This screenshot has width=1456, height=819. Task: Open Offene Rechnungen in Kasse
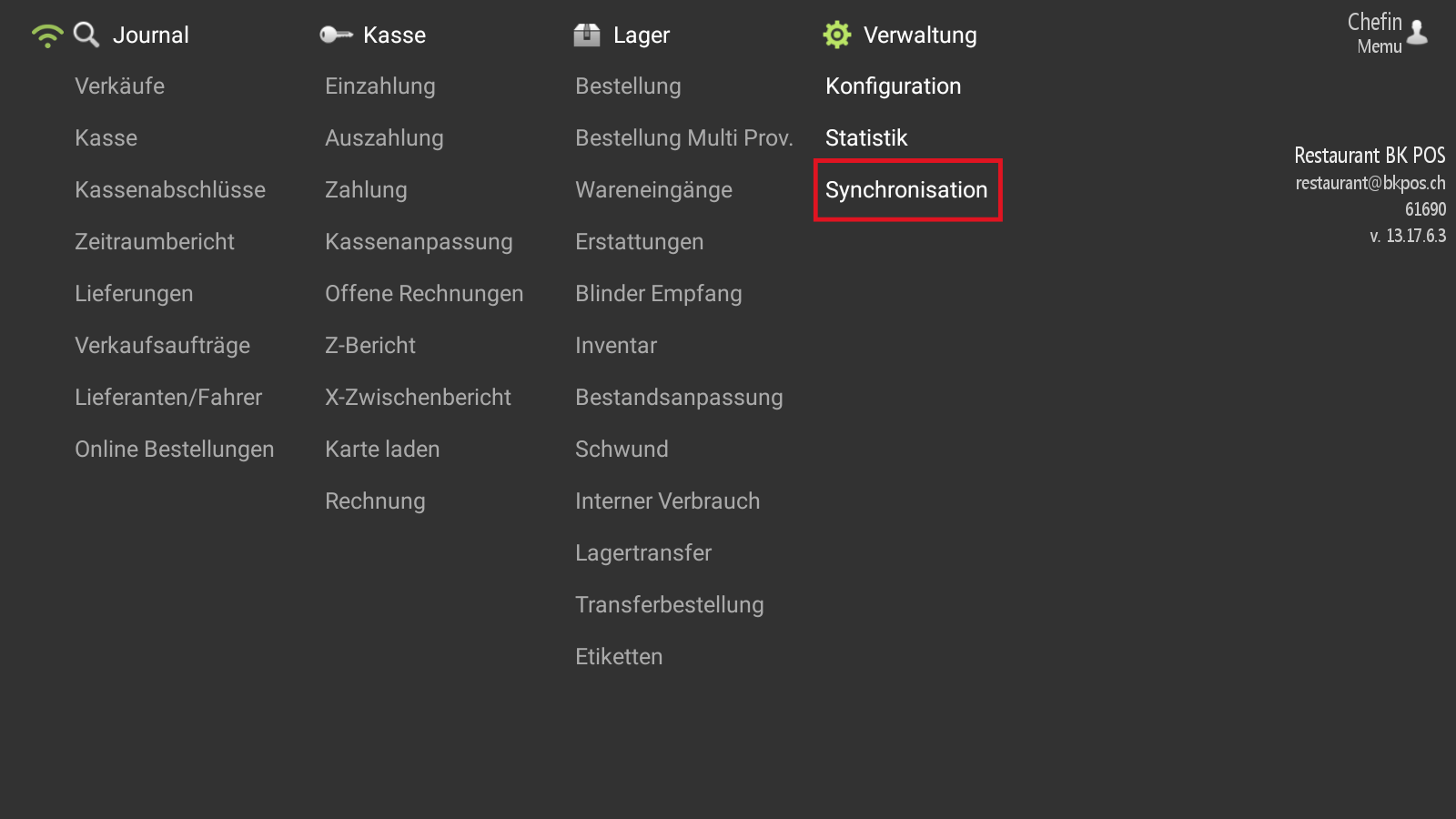click(x=424, y=294)
